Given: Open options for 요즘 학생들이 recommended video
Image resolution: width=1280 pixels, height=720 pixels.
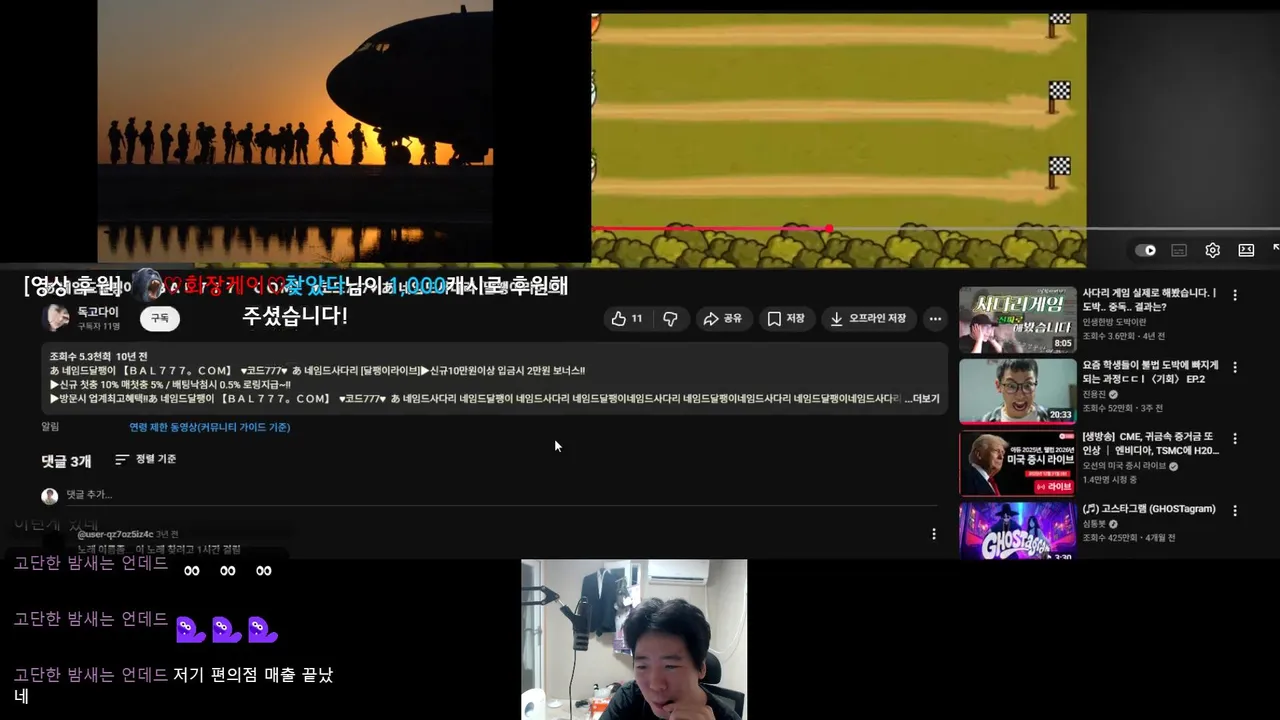Looking at the screenshot, I should [1235, 367].
